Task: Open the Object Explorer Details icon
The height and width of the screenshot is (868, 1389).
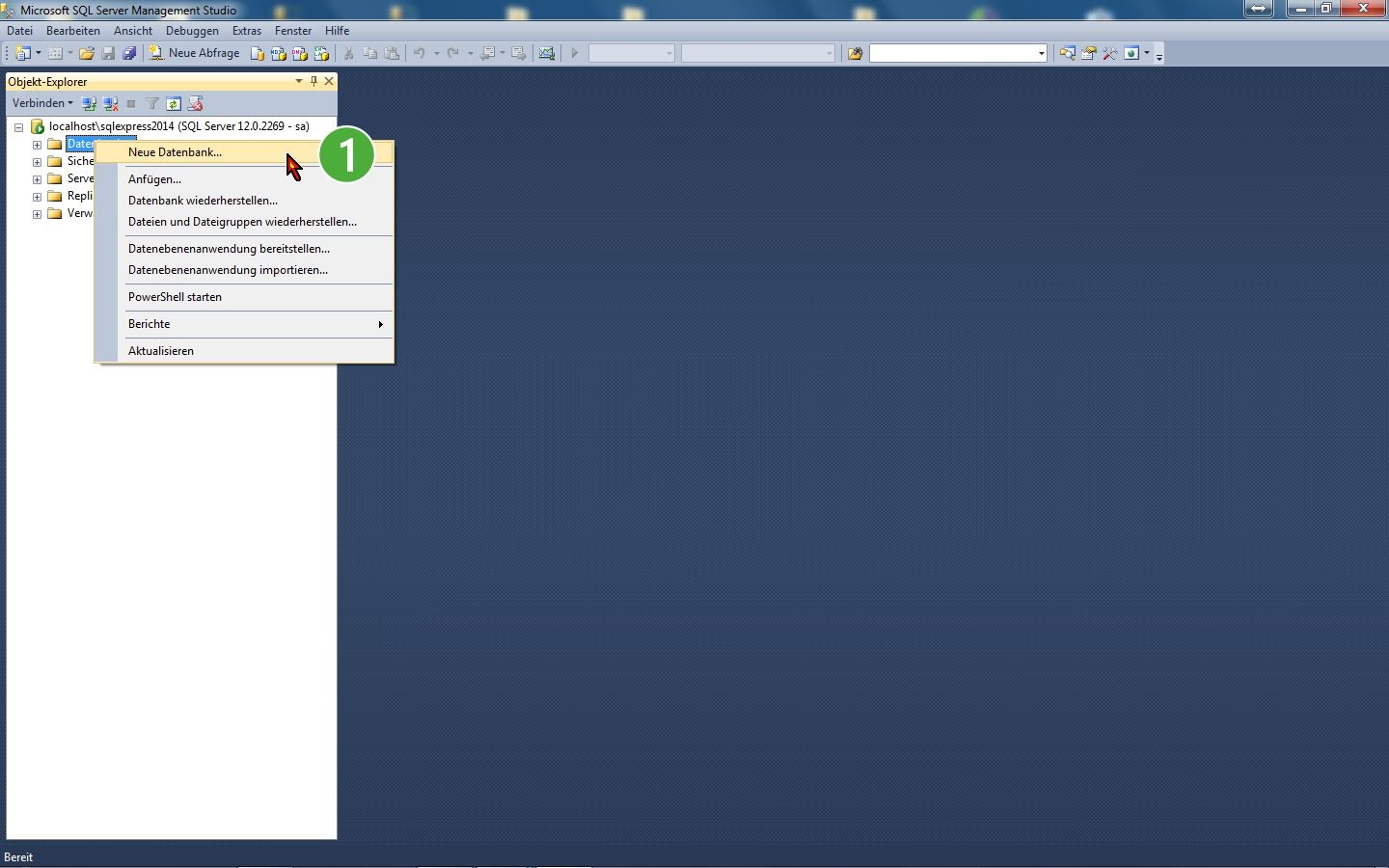Action: (x=1067, y=53)
